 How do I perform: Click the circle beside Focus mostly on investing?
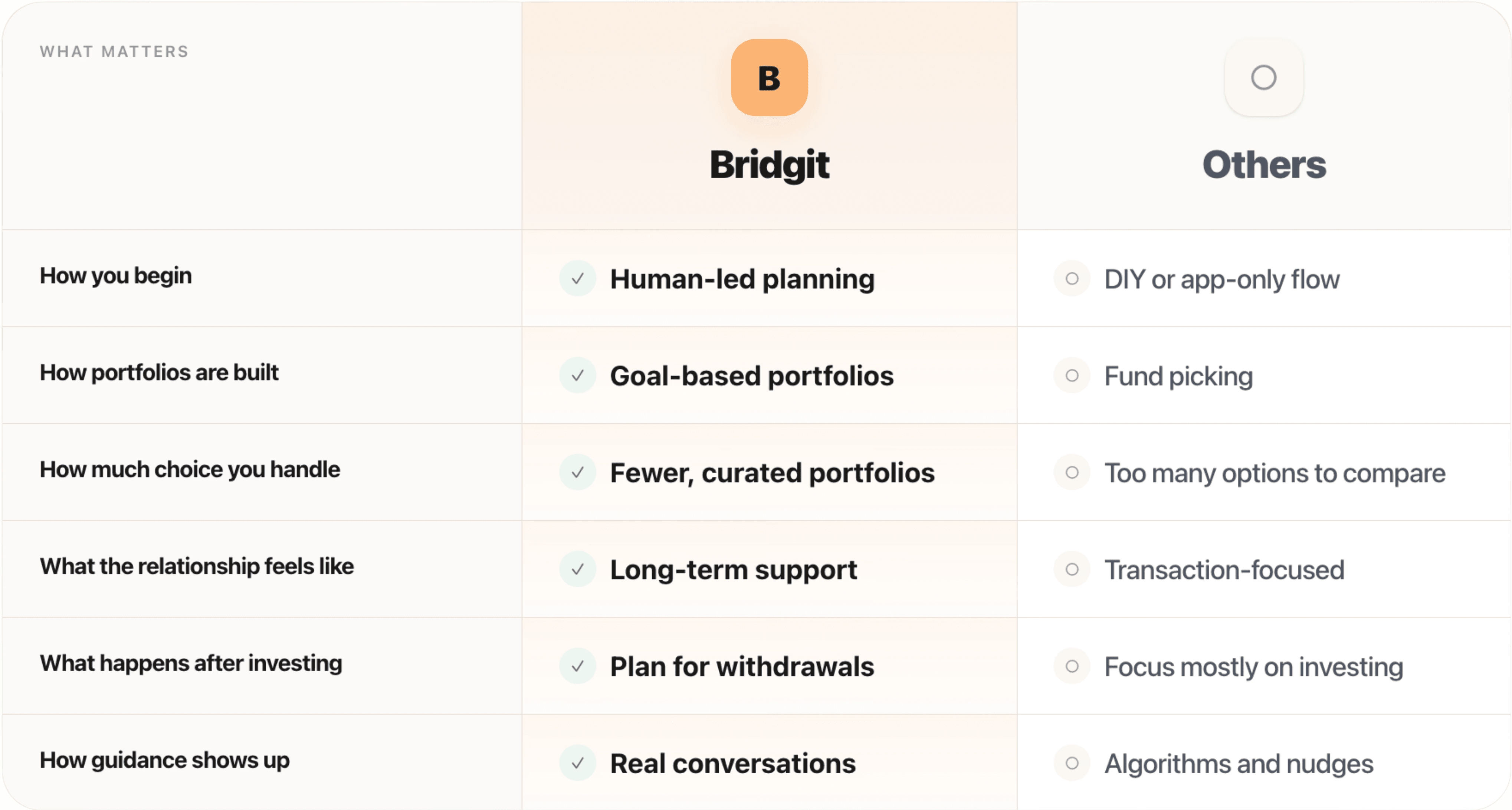click(1072, 666)
